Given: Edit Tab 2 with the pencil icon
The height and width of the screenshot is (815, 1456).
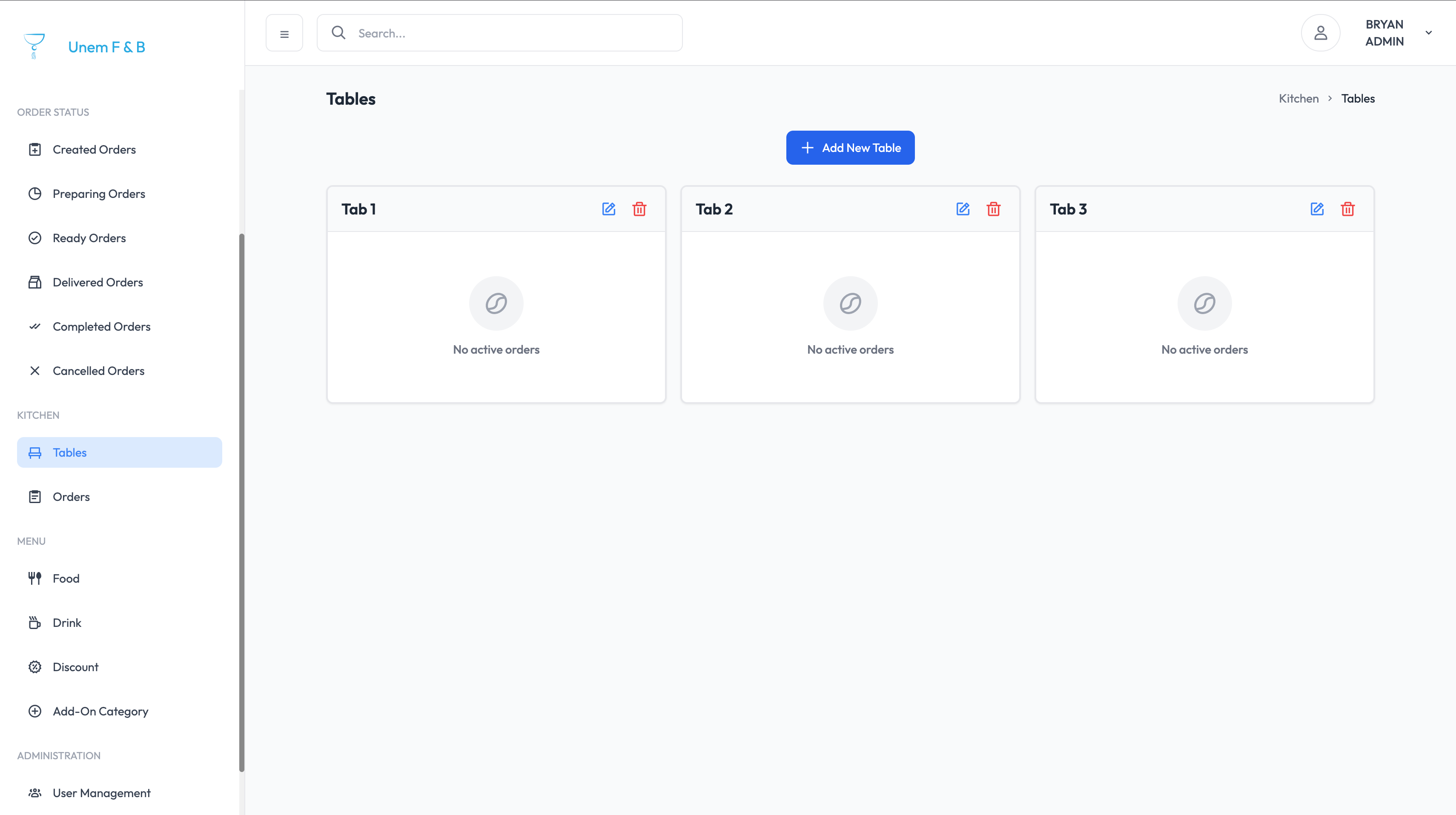Looking at the screenshot, I should pyautogui.click(x=963, y=209).
